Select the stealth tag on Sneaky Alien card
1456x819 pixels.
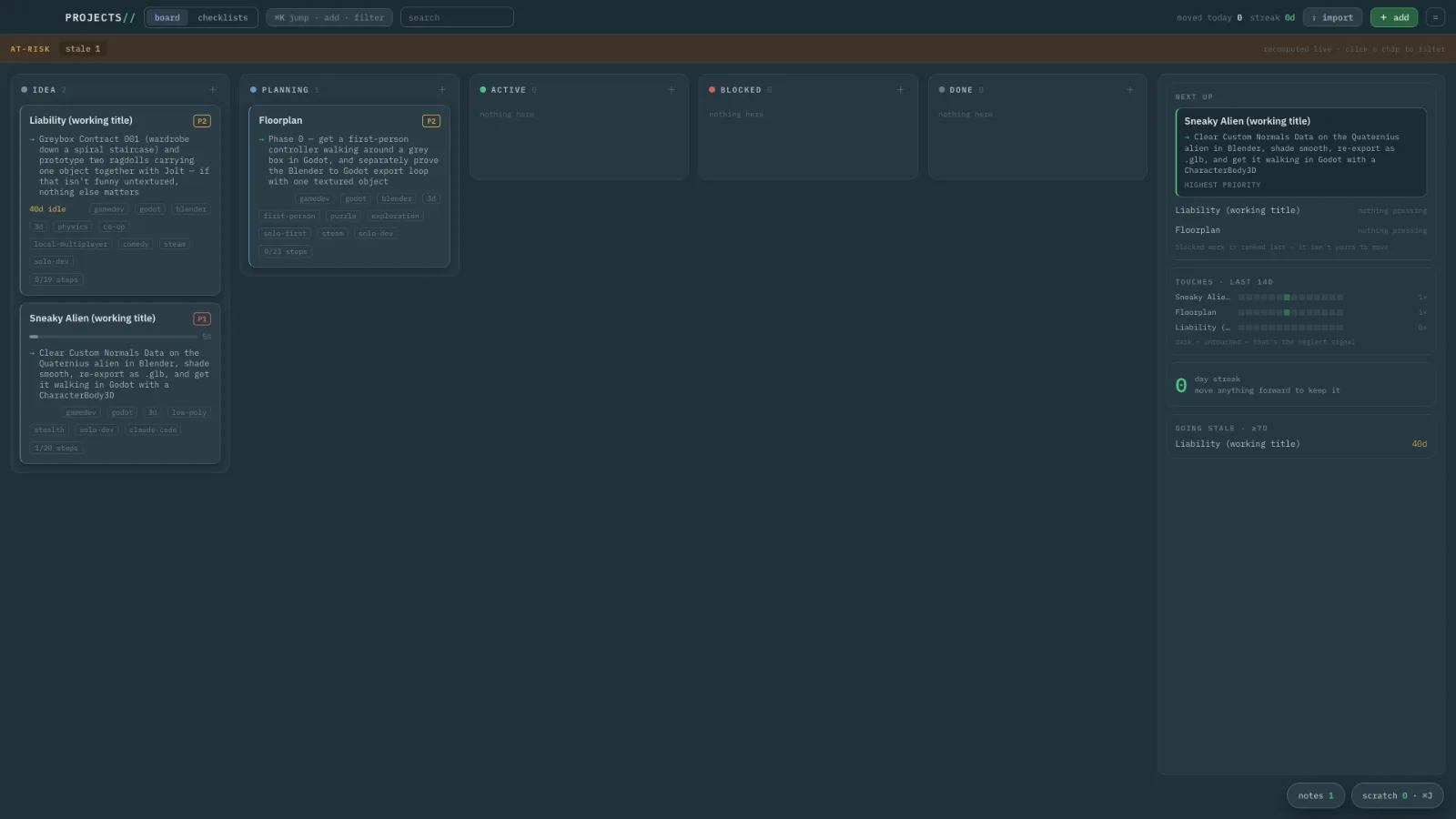pos(49,430)
